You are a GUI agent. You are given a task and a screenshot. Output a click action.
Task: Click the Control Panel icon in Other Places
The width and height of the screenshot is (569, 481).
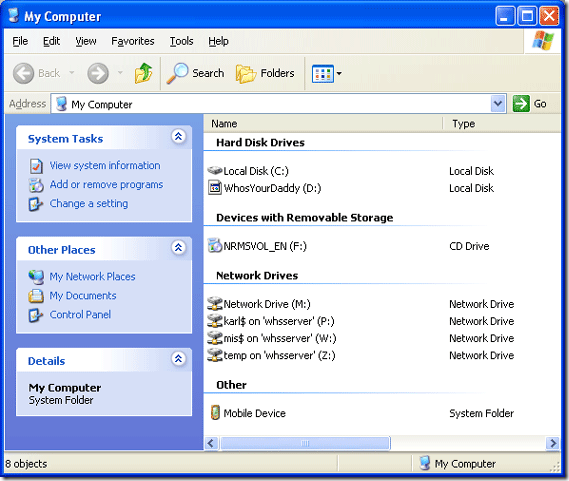tap(36, 315)
